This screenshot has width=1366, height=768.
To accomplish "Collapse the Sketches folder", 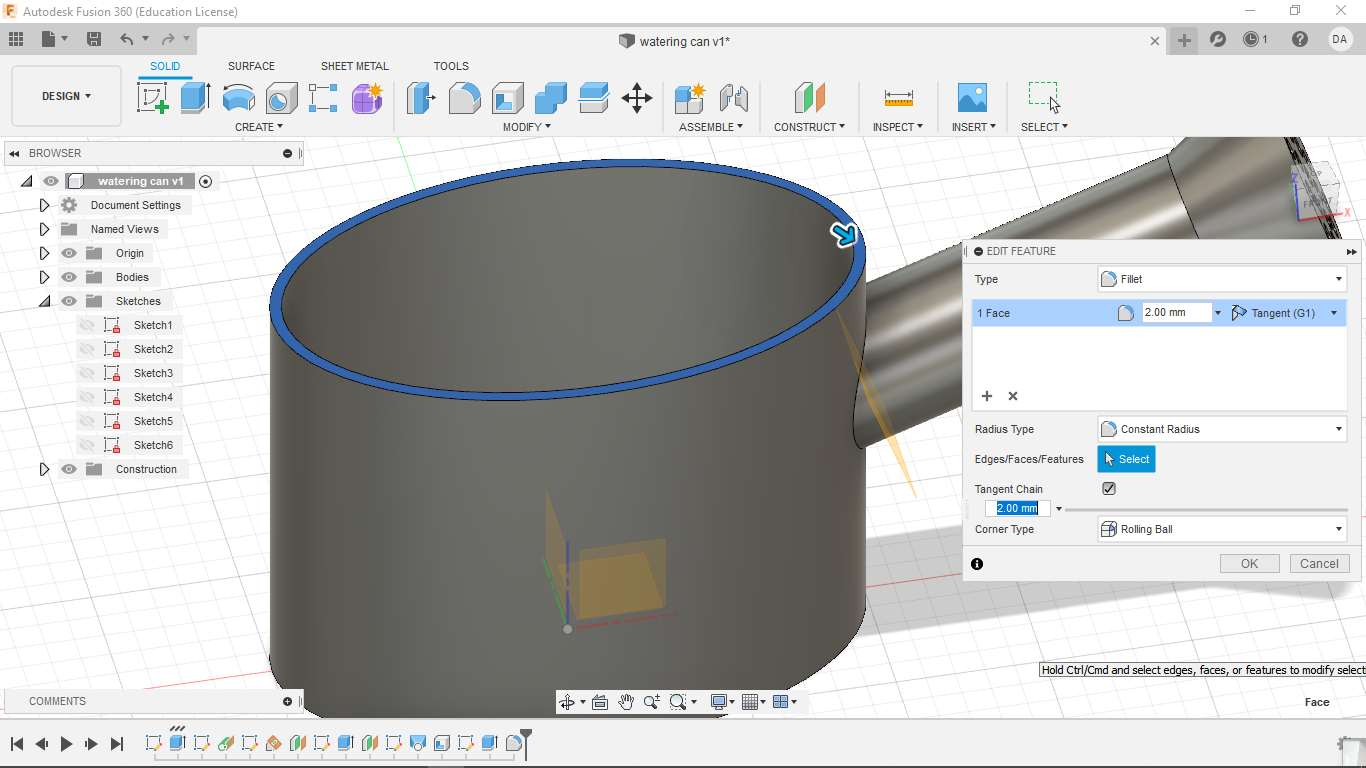I will pos(44,301).
